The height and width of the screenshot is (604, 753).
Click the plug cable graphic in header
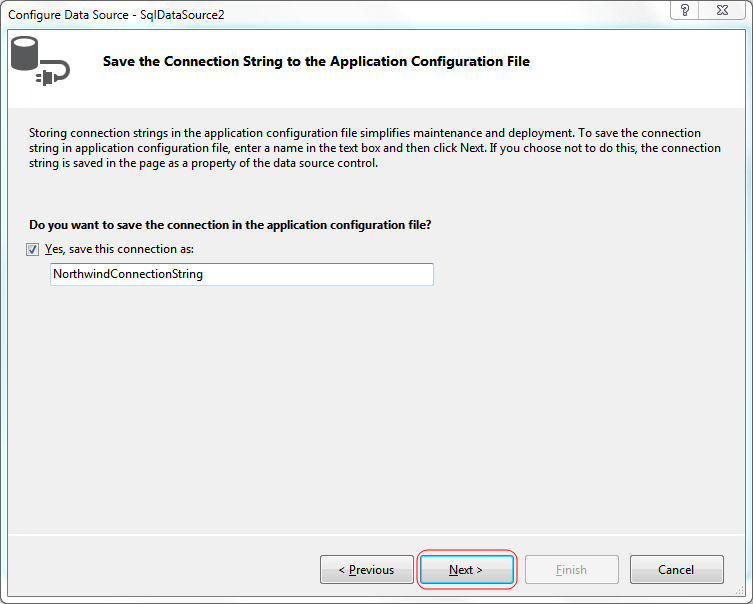pyautogui.click(x=54, y=72)
